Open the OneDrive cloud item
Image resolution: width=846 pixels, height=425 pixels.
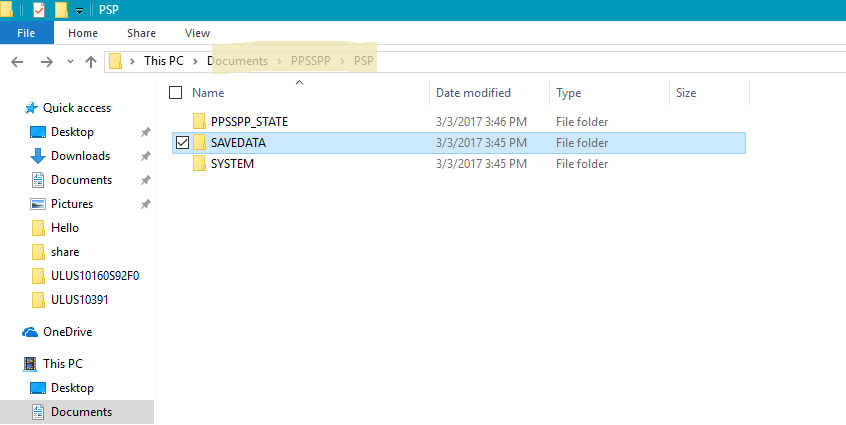[x=67, y=332]
